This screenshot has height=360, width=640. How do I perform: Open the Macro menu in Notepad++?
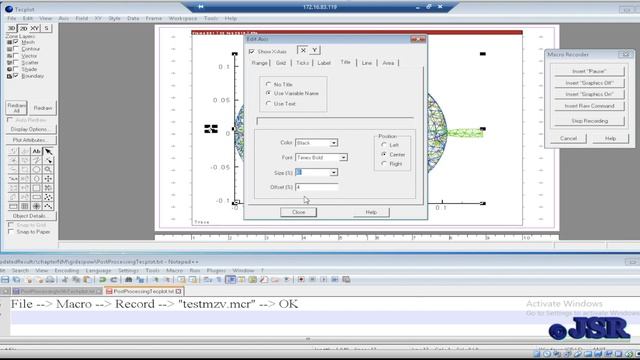coord(174,271)
